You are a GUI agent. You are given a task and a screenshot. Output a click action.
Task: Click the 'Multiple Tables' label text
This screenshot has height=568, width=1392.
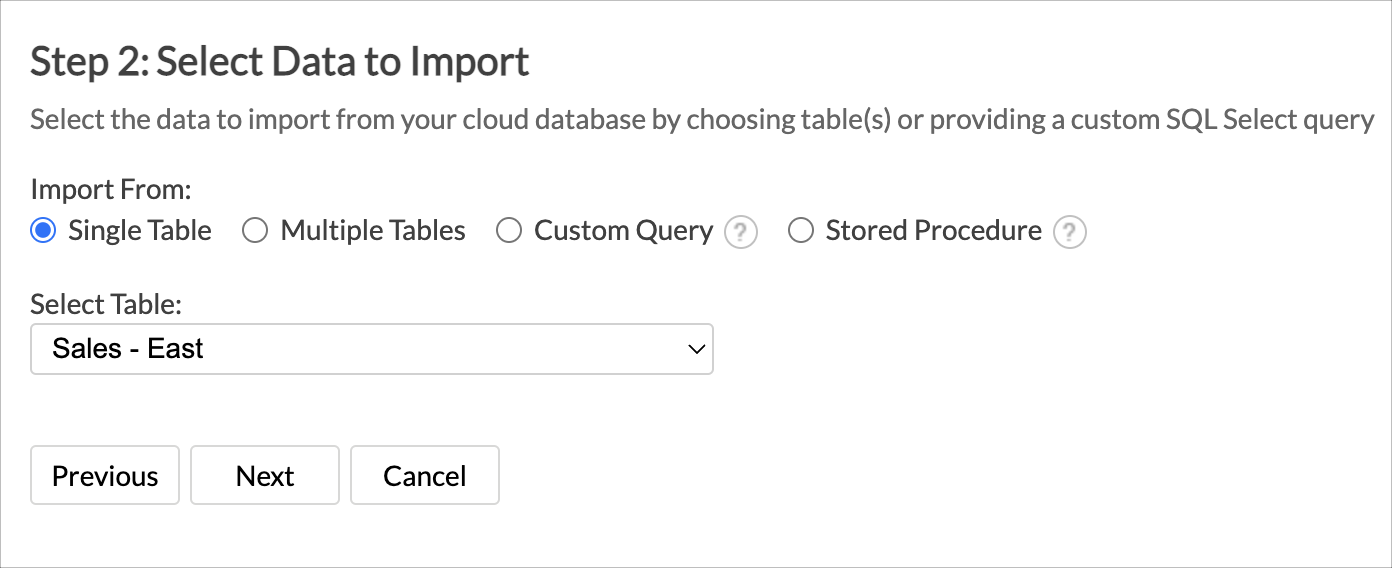click(373, 231)
